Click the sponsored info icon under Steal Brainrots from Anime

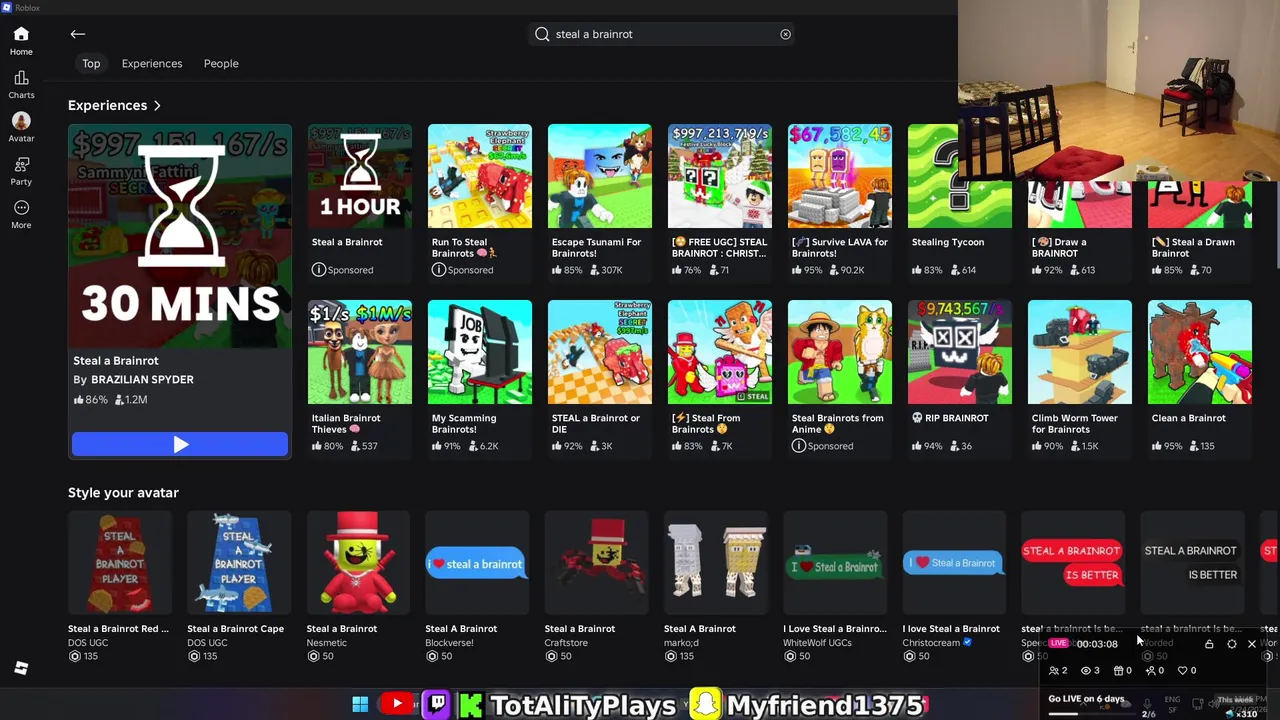pyautogui.click(x=798, y=446)
